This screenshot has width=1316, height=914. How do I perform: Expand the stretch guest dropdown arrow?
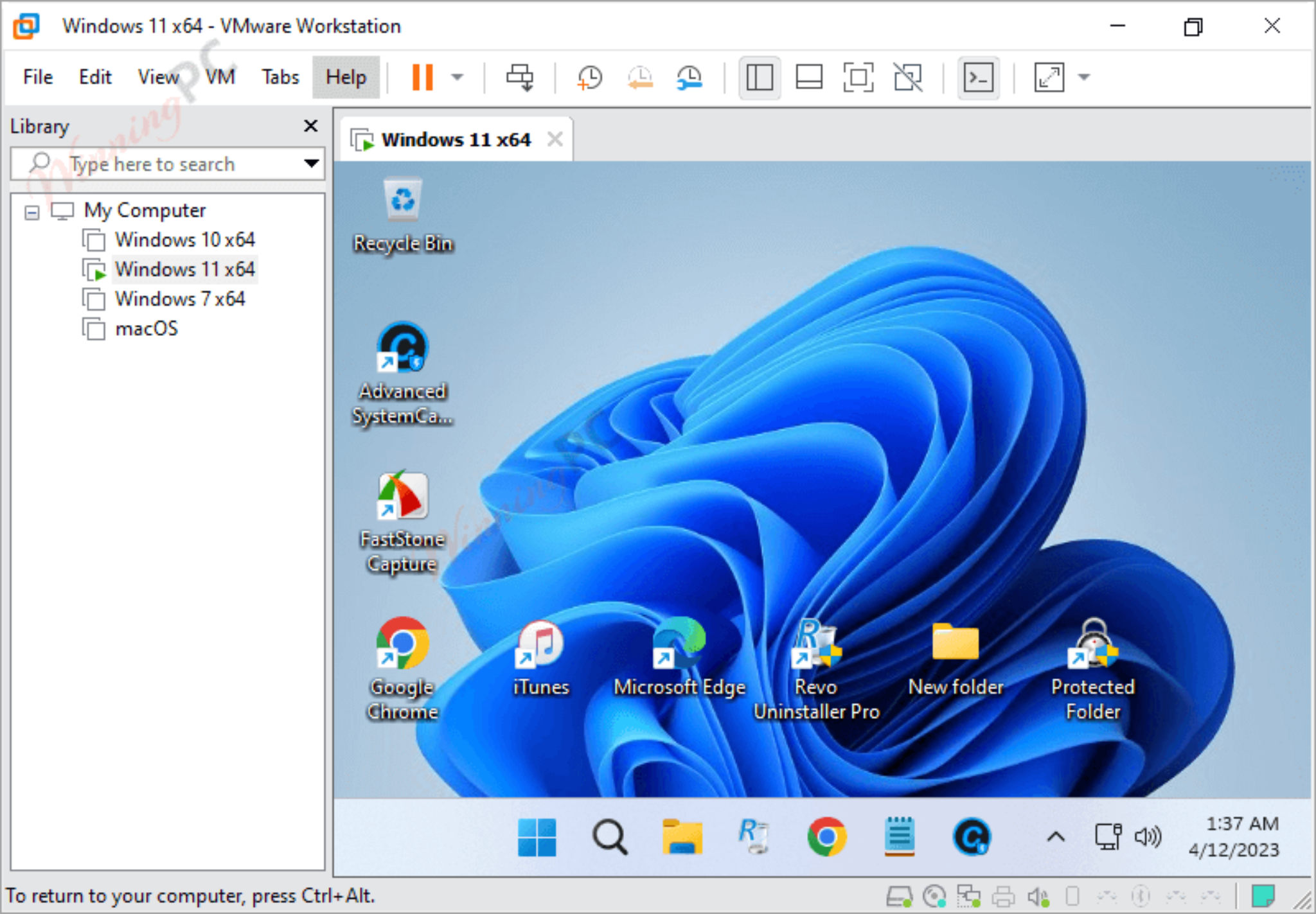(1084, 78)
